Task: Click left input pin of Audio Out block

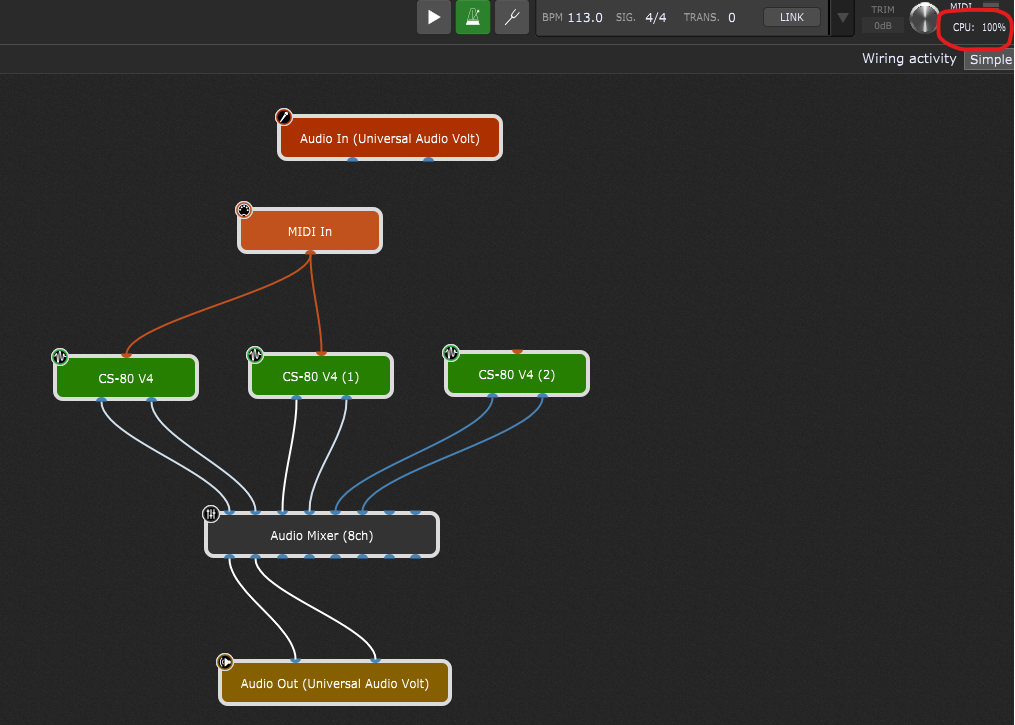Action: pyautogui.click(x=296, y=660)
